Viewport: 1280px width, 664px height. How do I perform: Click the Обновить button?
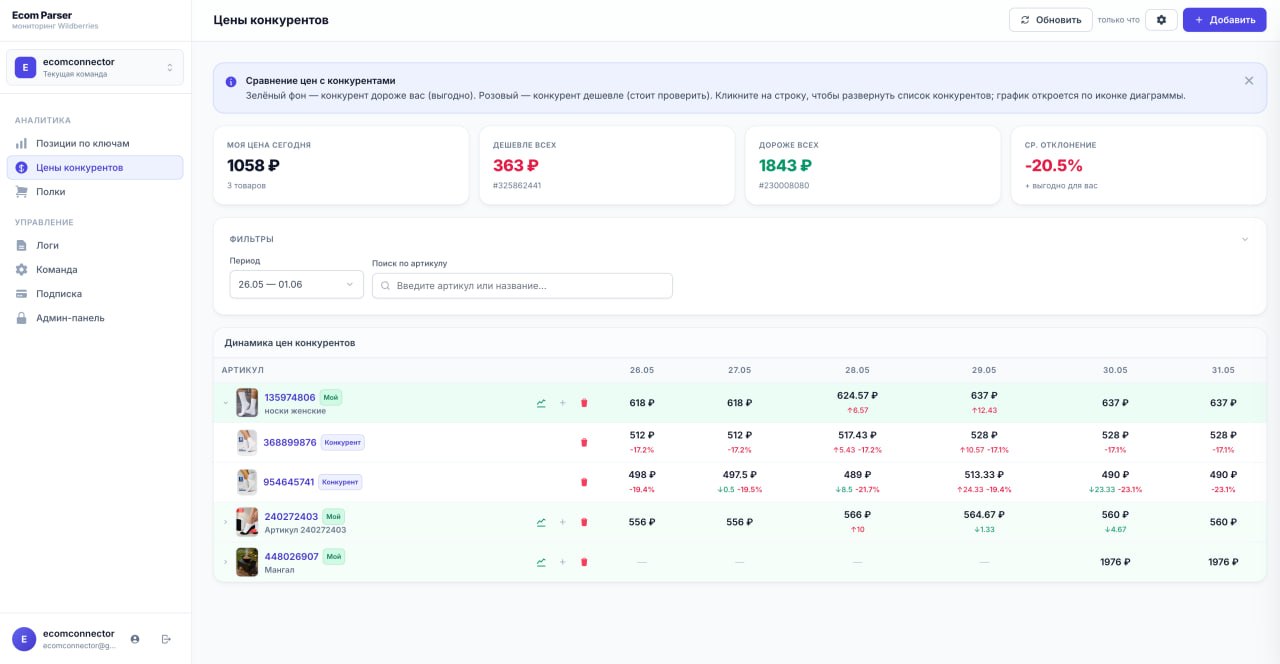(1051, 20)
